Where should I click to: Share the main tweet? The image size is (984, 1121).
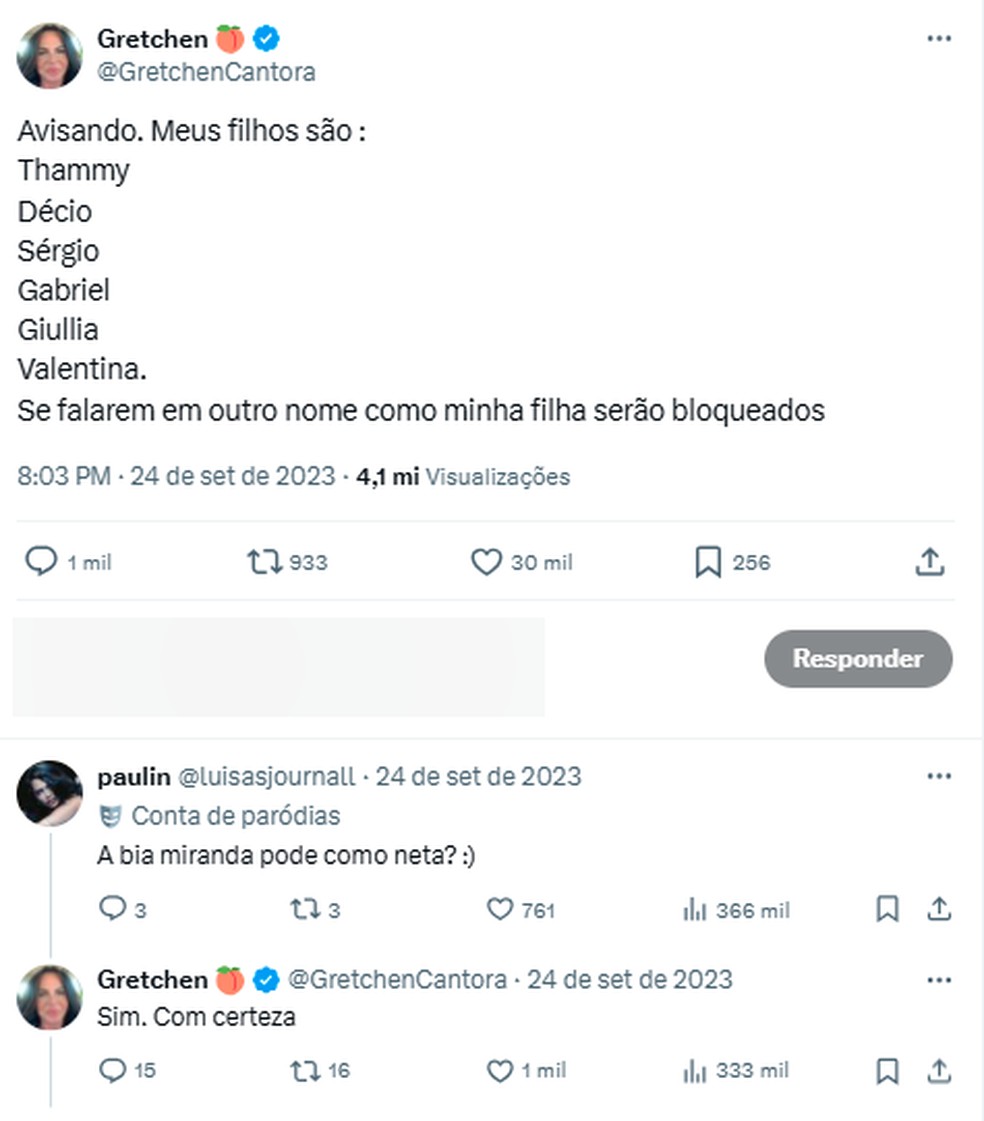[930, 562]
